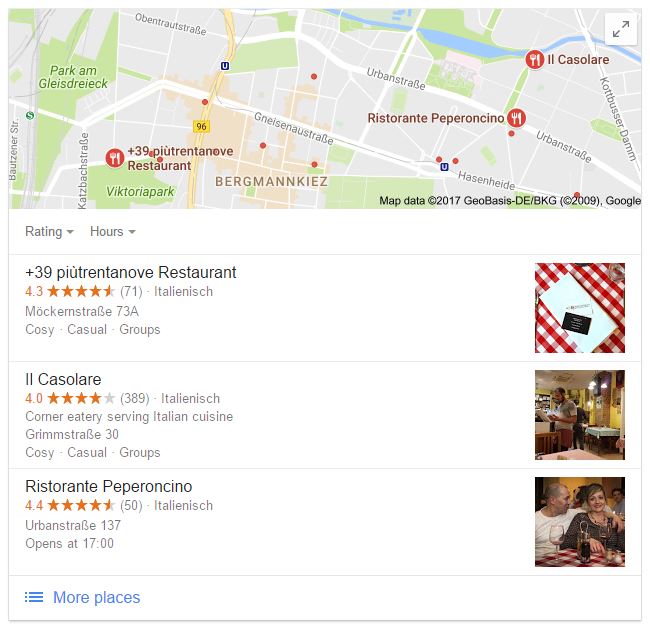Image resolution: width=650 pixels, height=628 pixels.
Task: Click the More places link
Action: click(x=97, y=597)
